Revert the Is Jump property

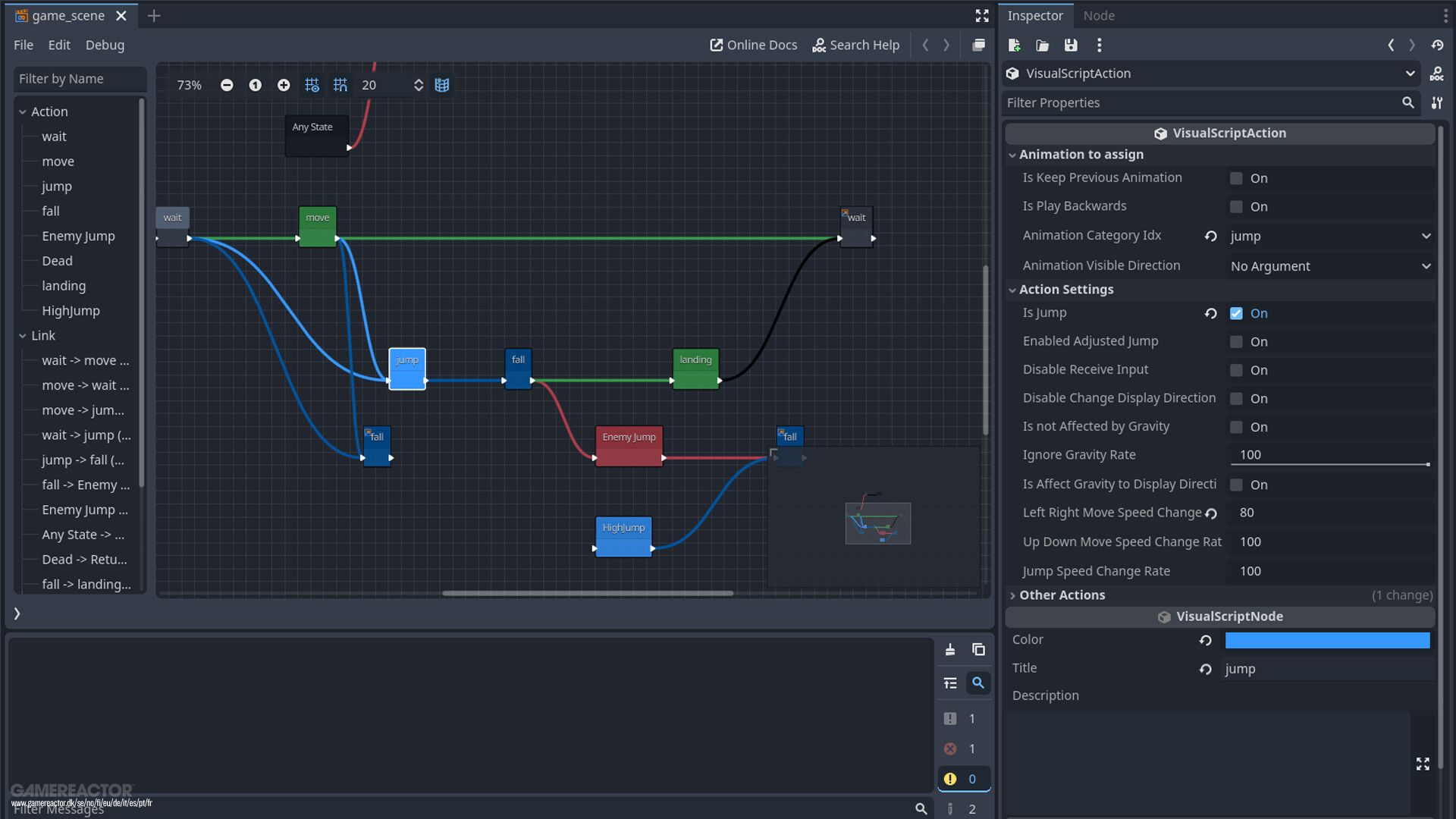[x=1211, y=313]
